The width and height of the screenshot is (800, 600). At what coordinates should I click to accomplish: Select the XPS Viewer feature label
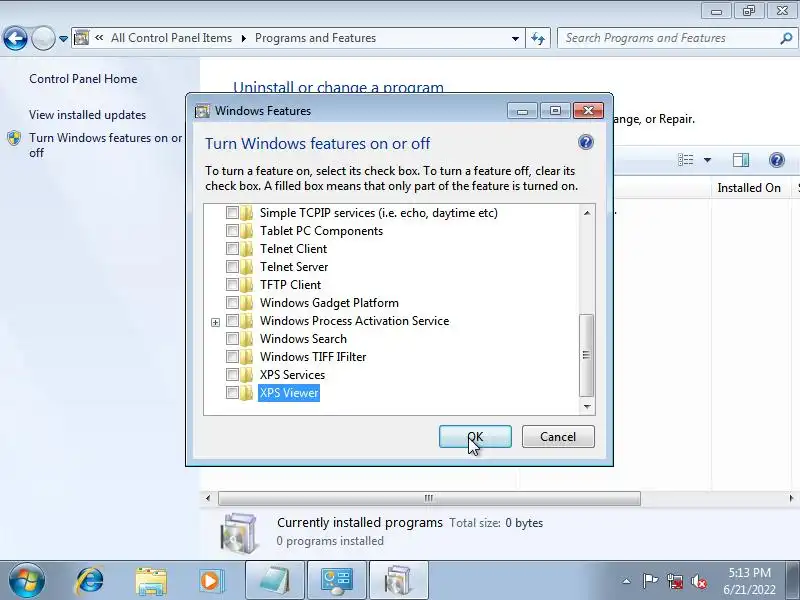[289, 393]
